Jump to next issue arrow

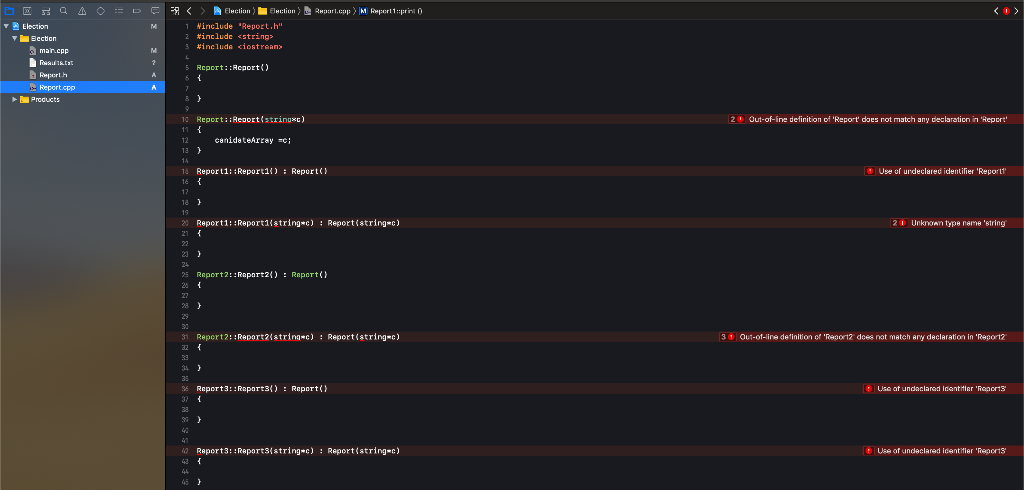coord(1016,10)
